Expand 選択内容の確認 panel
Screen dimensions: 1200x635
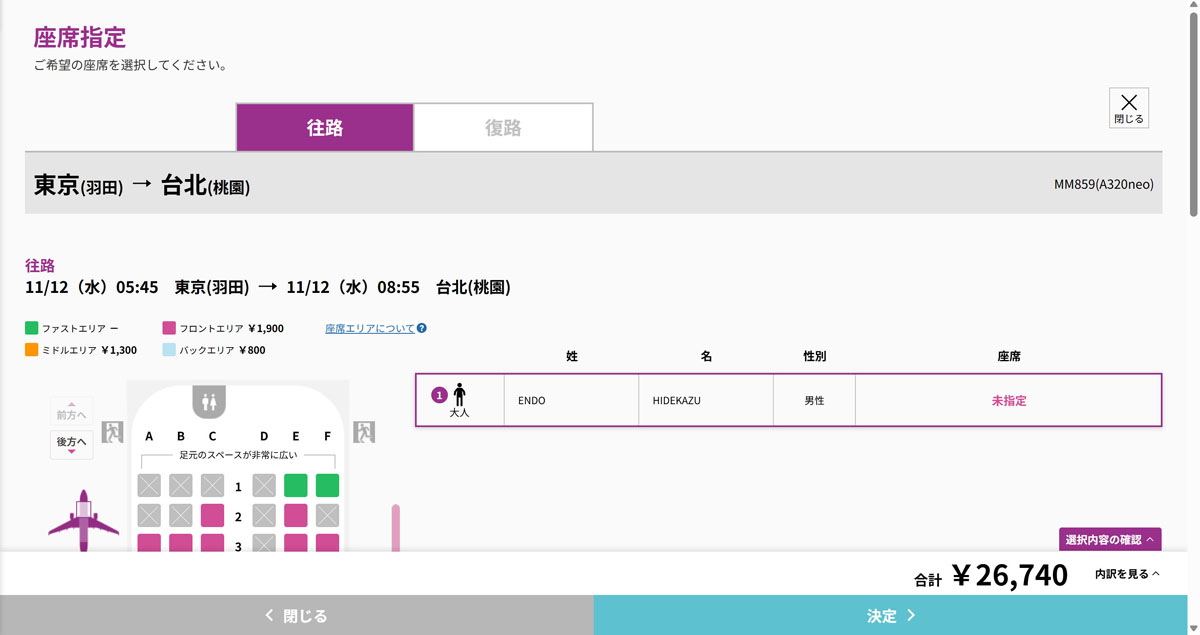(x=1110, y=540)
